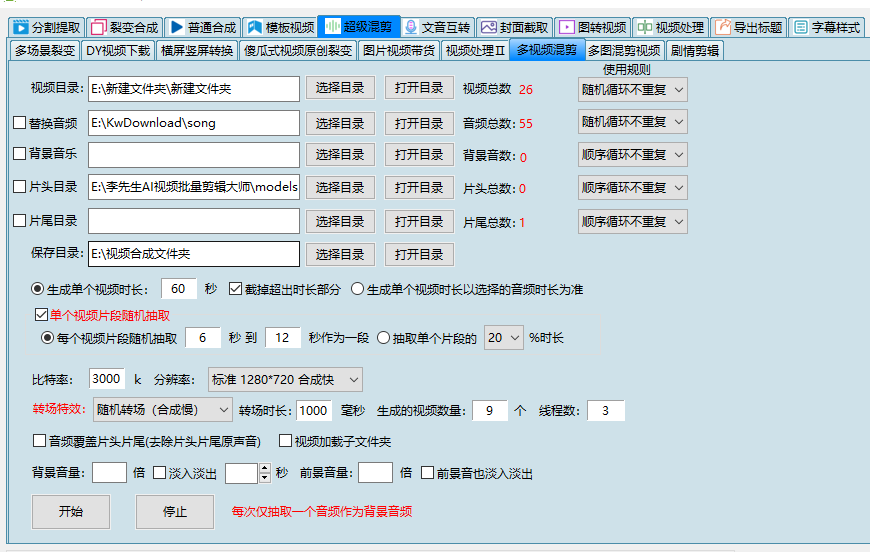The image size is (870, 552).
Task: Open the 模板视频 icon tab
Action: pyautogui.click(x=255, y=27)
